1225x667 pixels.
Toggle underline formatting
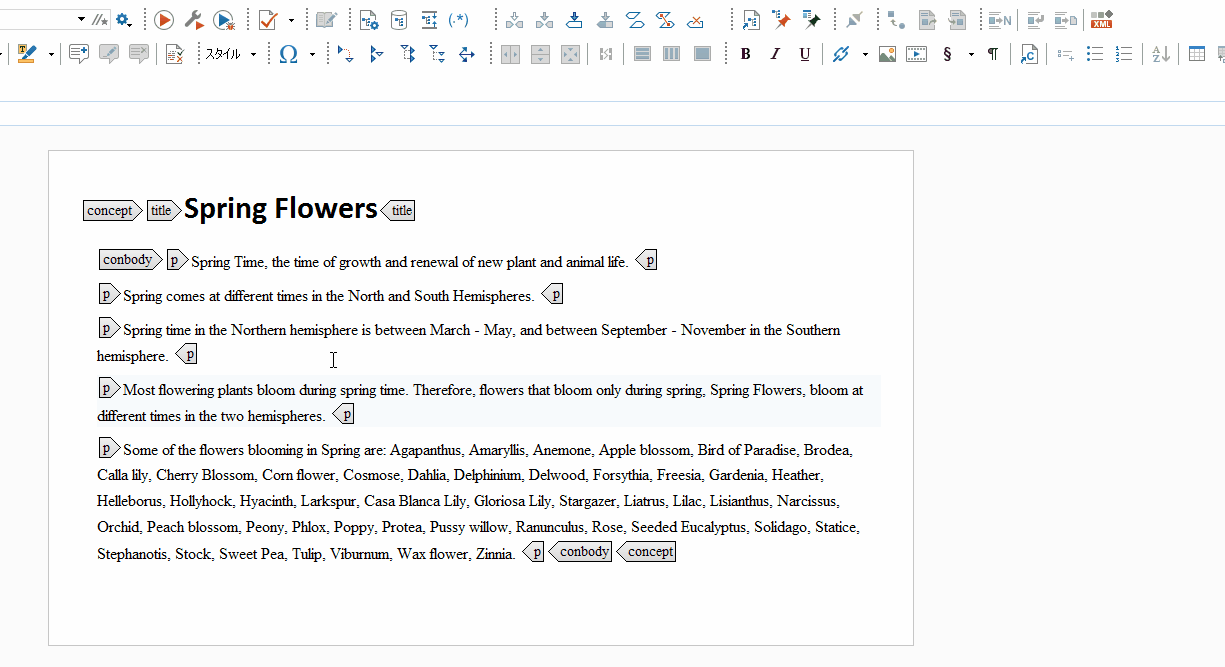coord(805,54)
